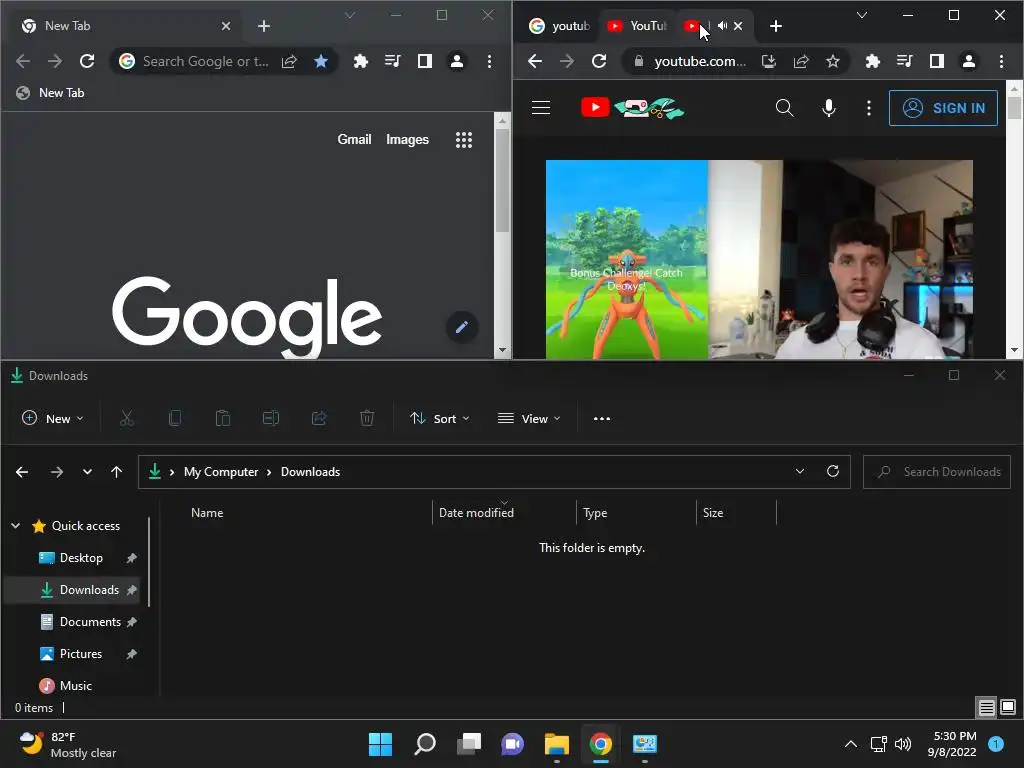This screenshot has height=768, width=1024.
Task: Open Windows Start button
Action: (380, 744)
